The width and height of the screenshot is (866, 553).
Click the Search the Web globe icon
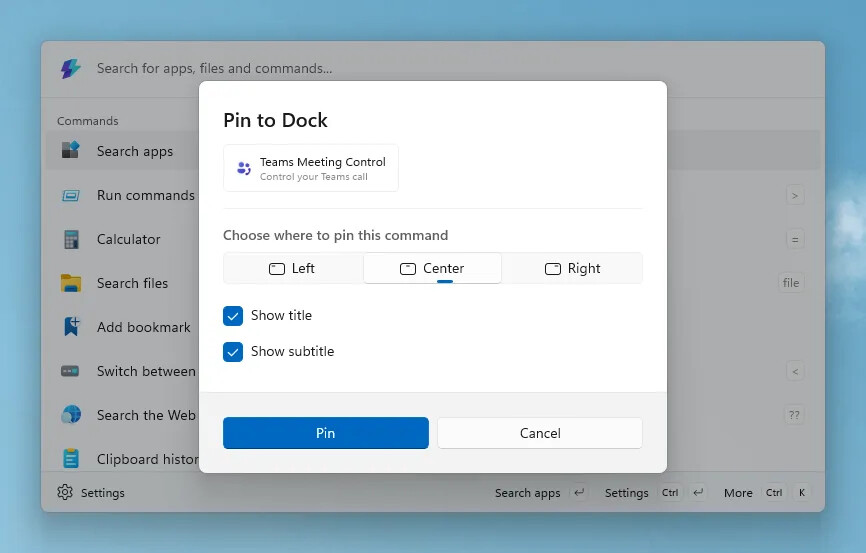pos(70,415)
